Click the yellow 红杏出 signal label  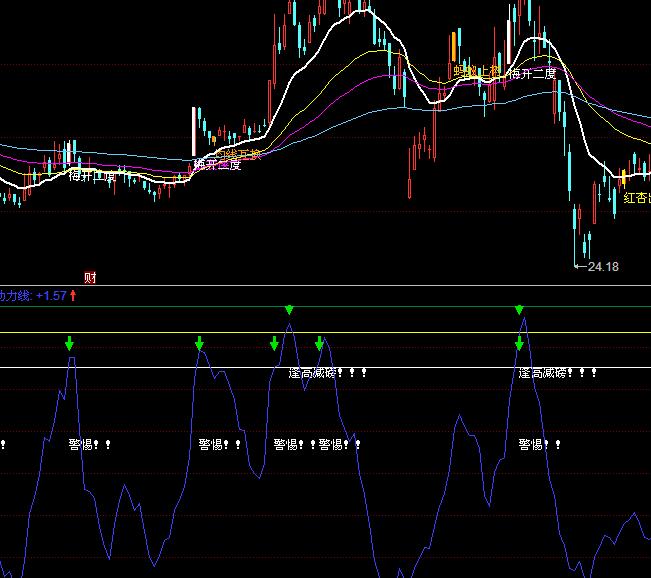(x=636, y=198)
